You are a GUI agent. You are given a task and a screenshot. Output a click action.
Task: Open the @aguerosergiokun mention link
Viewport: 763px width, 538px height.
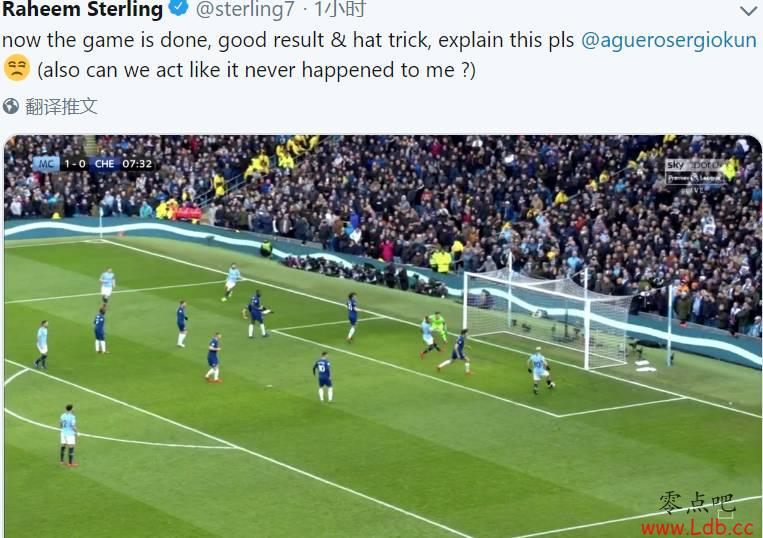point(669,40)
